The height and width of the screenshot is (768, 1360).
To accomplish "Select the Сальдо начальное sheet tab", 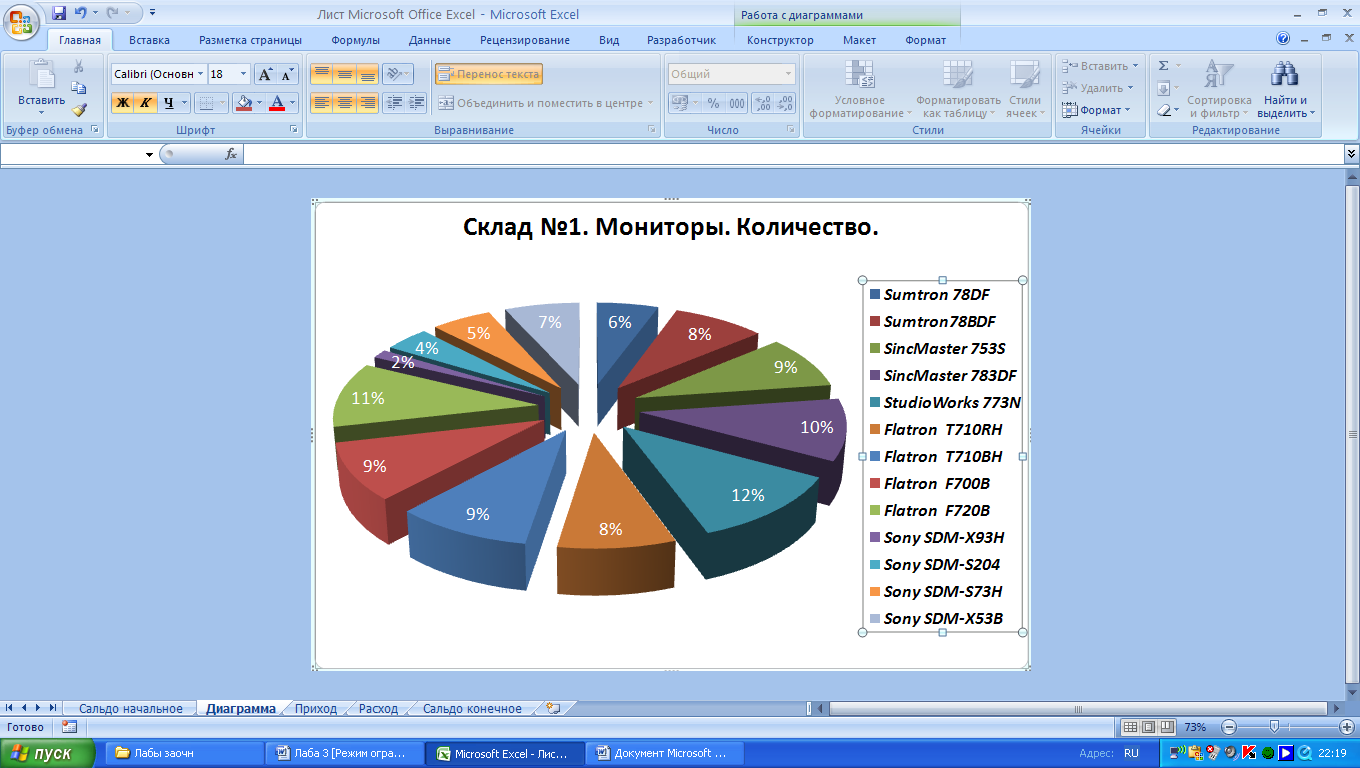I will [x=131, y=708].
